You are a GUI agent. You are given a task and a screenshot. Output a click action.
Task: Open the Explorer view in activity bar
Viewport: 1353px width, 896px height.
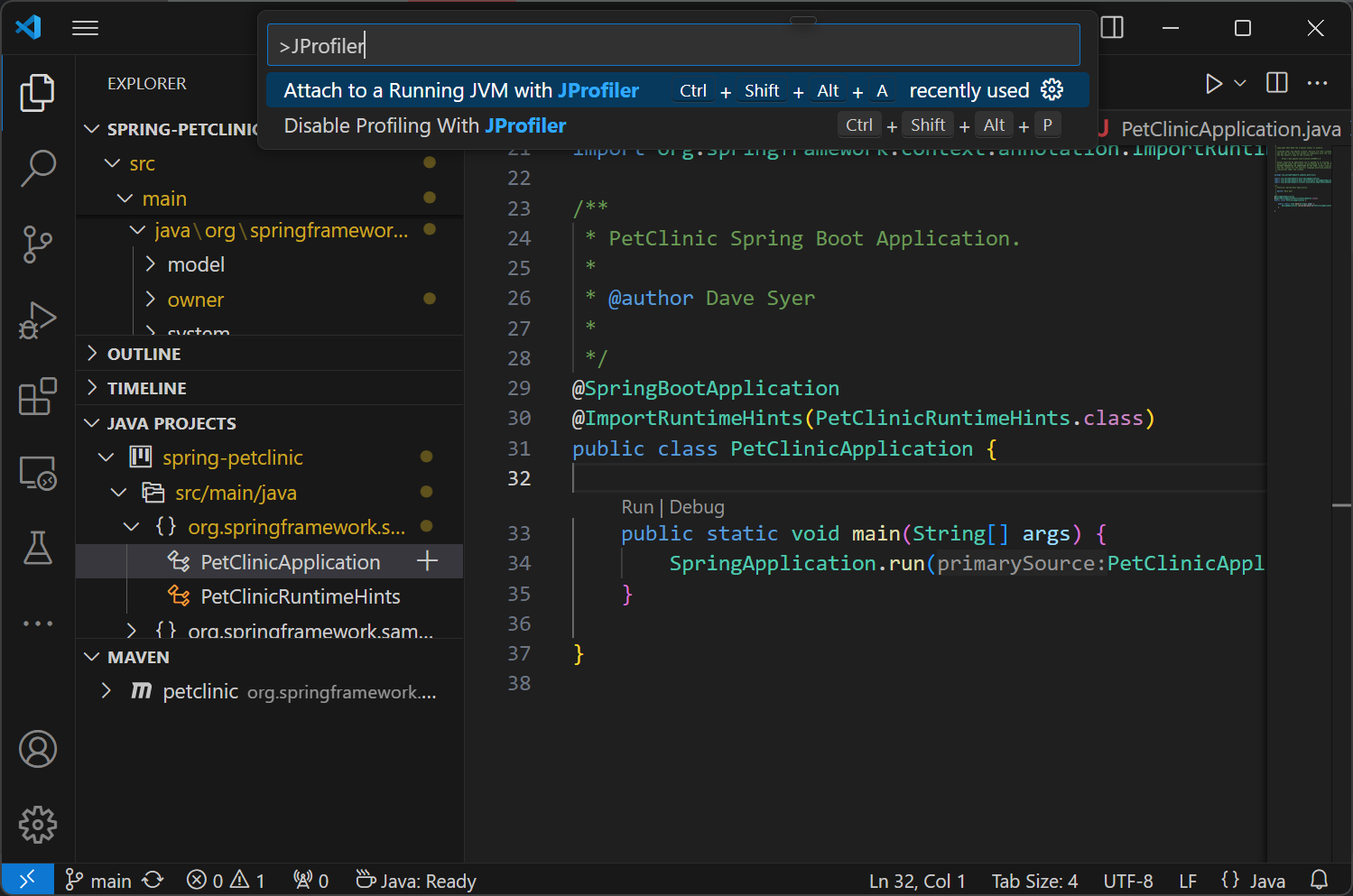[x=37, y=93]
